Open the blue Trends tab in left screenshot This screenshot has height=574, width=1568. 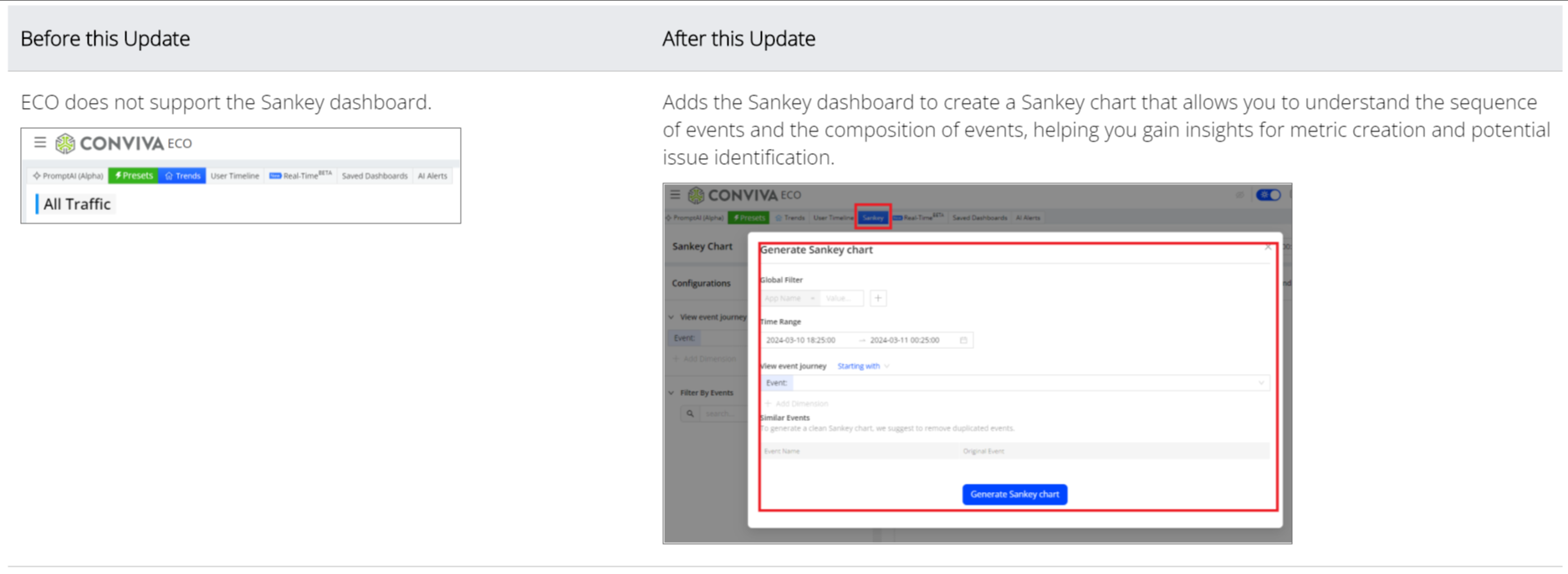(182, 176)
